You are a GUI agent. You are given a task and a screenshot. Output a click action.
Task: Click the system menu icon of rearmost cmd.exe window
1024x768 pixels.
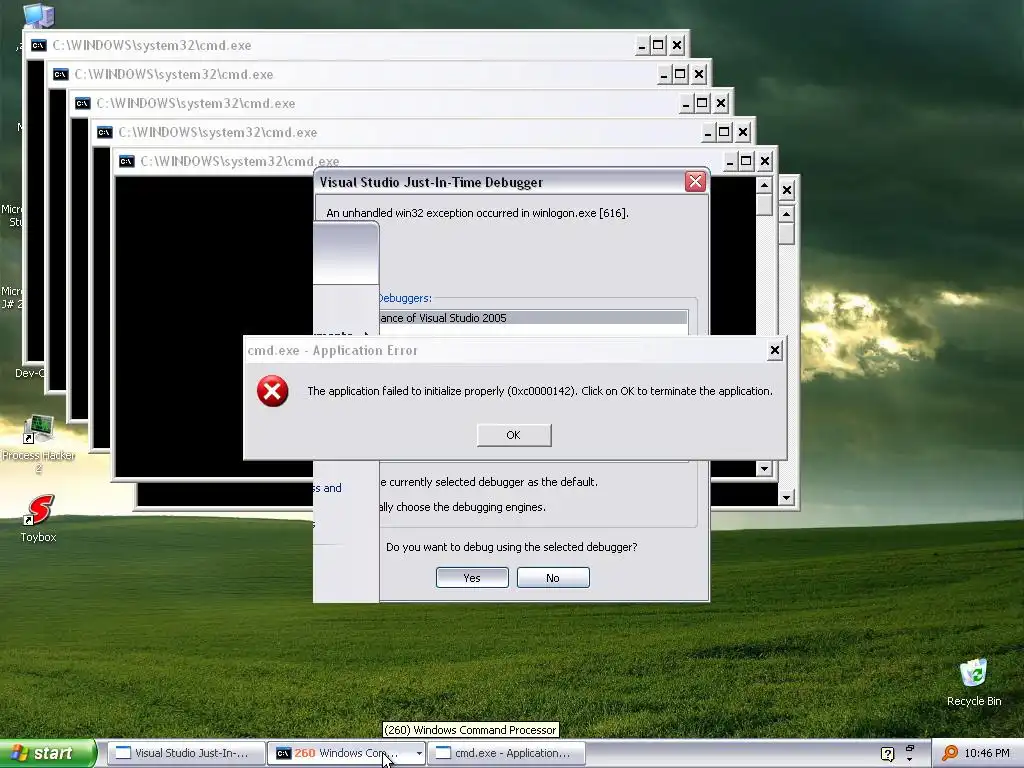click(39, 45)
